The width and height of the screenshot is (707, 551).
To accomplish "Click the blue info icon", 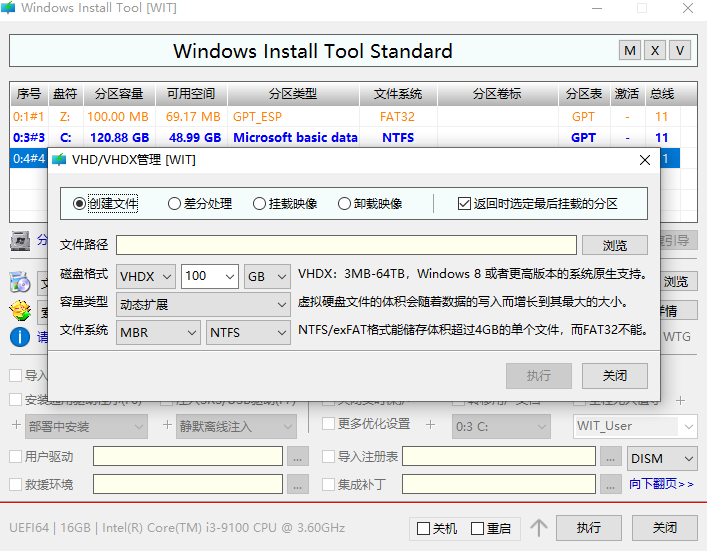I will click(20, 337).
